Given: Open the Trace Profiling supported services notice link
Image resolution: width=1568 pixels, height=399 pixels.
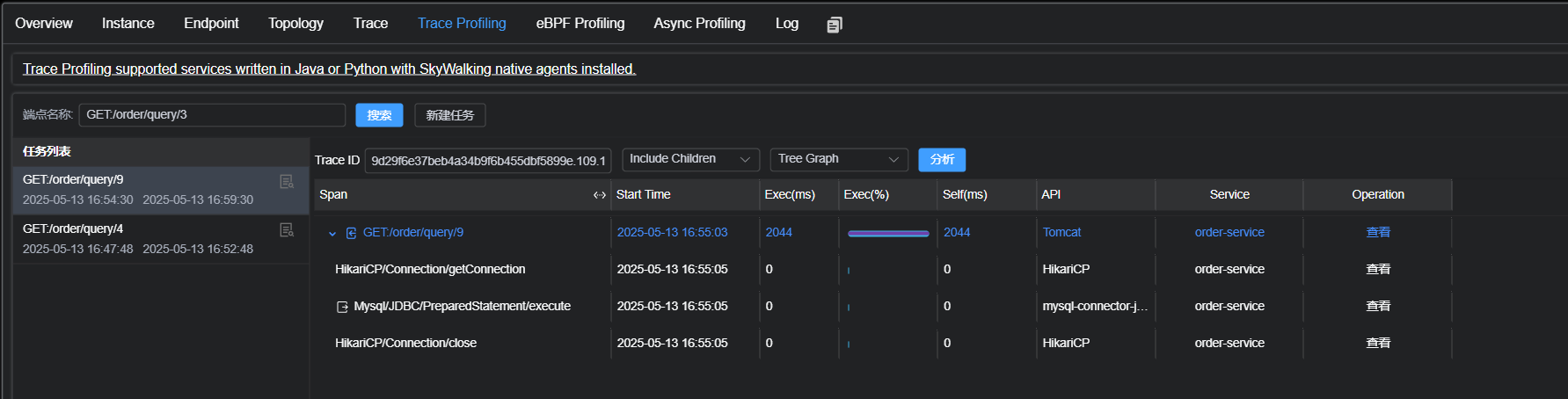Looking at the screenshot, I should tap(329, 69).
